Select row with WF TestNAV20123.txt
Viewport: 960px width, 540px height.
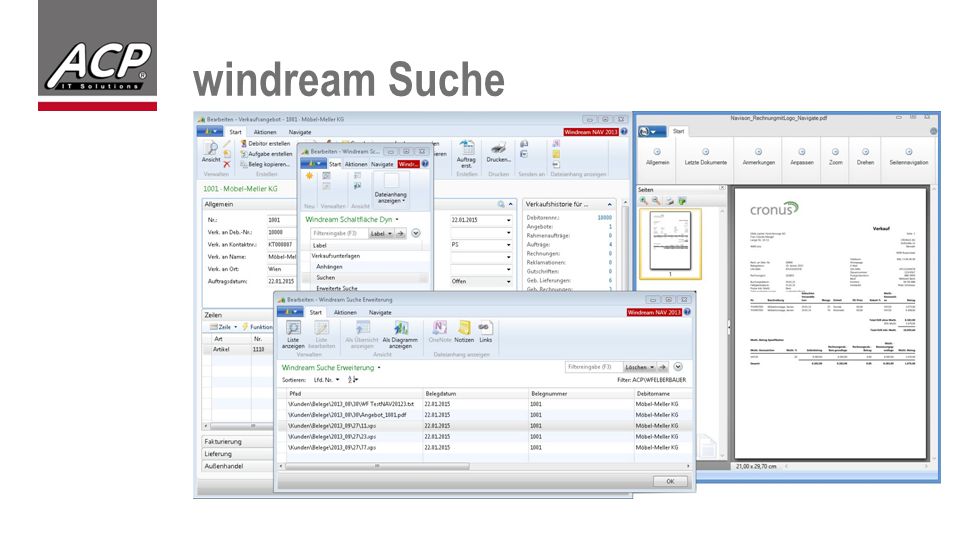click(x=485, y=404)
